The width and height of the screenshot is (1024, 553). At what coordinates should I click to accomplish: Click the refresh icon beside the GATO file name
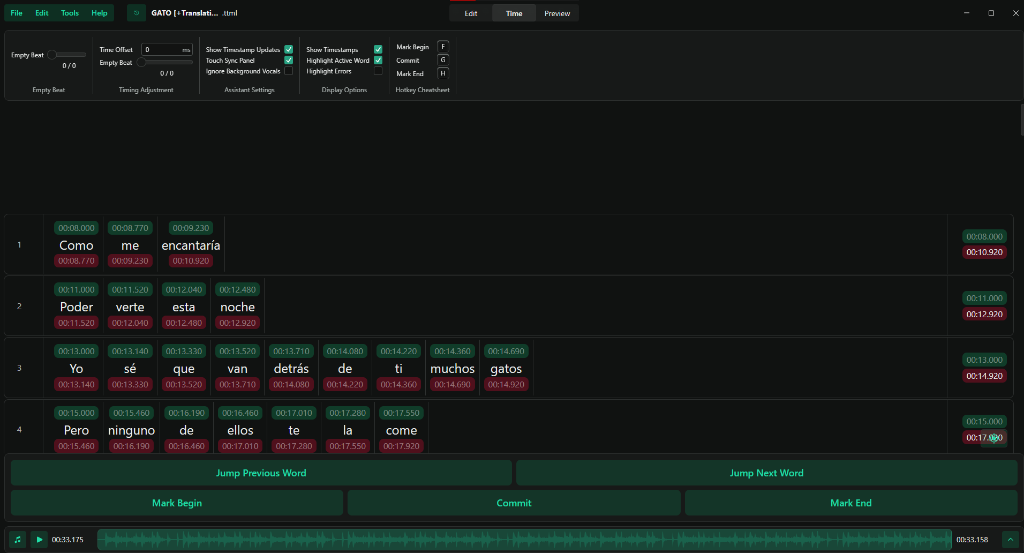(x=136, y=12)
